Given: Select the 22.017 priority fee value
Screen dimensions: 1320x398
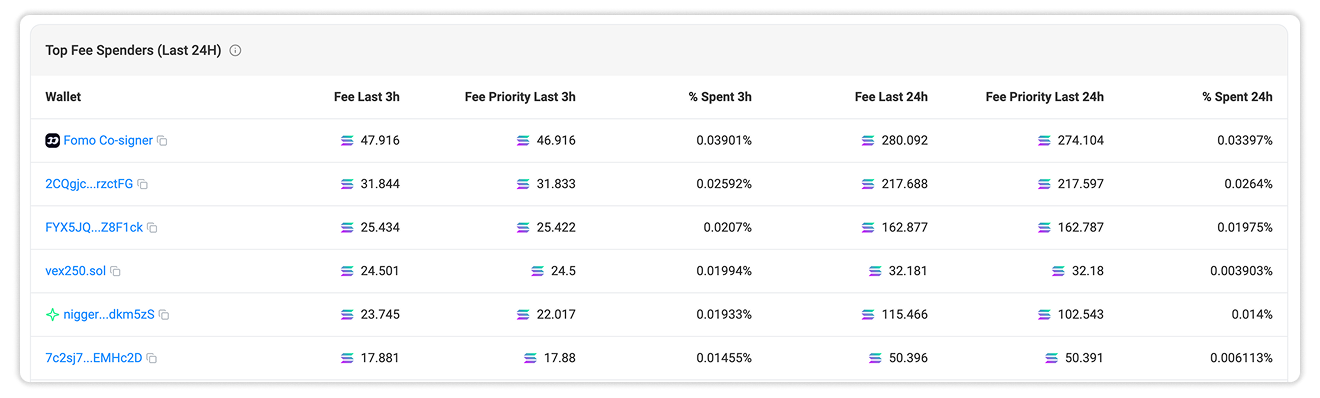Looking at the screenshot, I should [x=556, y=314].
